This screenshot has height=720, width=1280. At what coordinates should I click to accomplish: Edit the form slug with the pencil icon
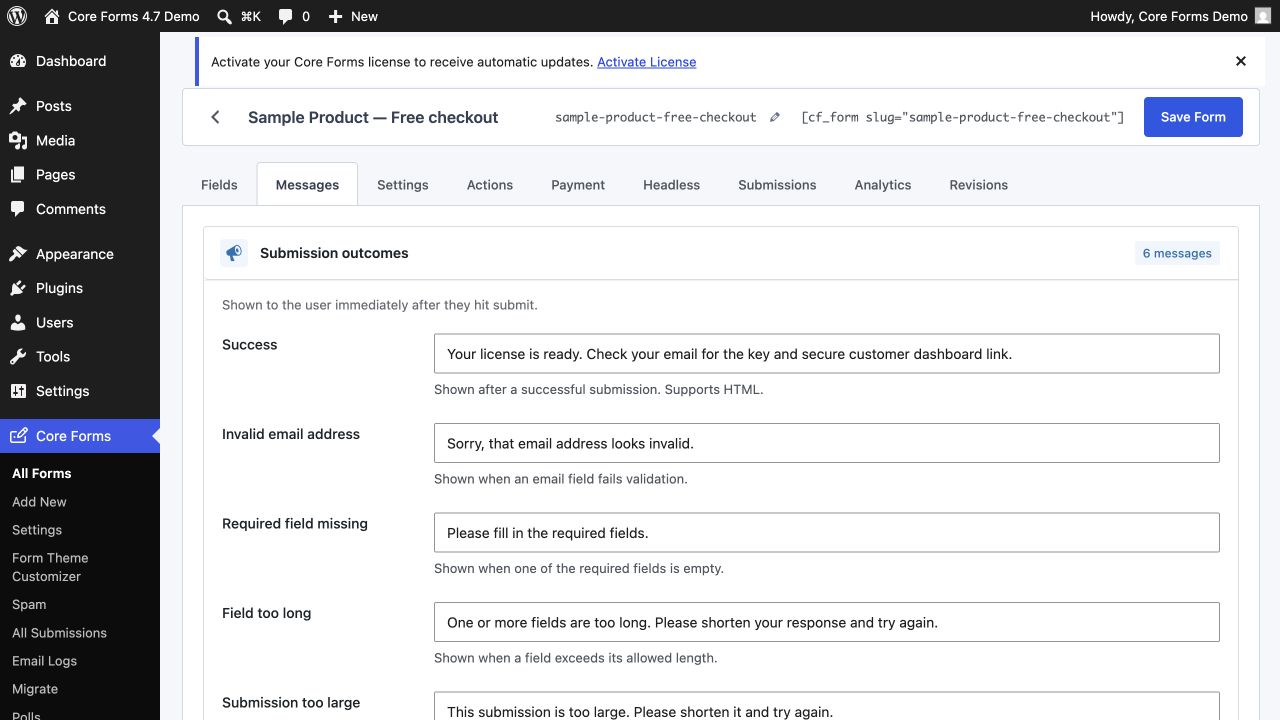(774, 117)
